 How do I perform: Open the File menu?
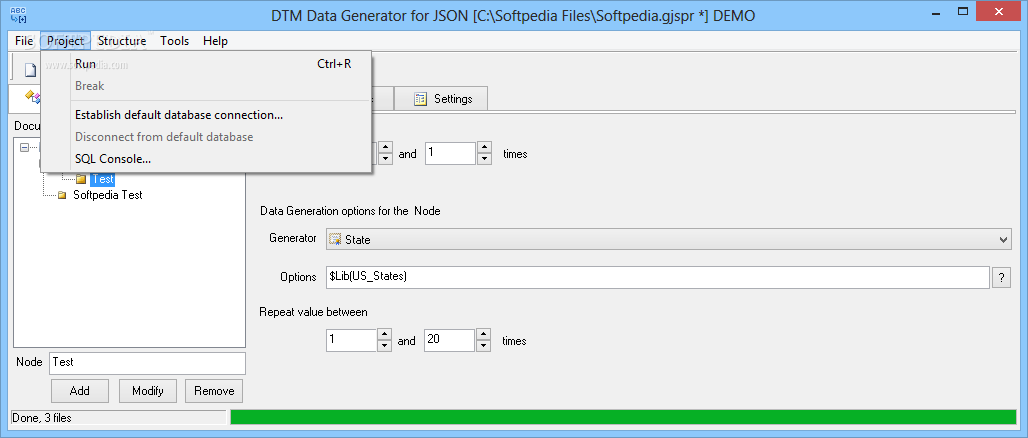click(24, 41)
